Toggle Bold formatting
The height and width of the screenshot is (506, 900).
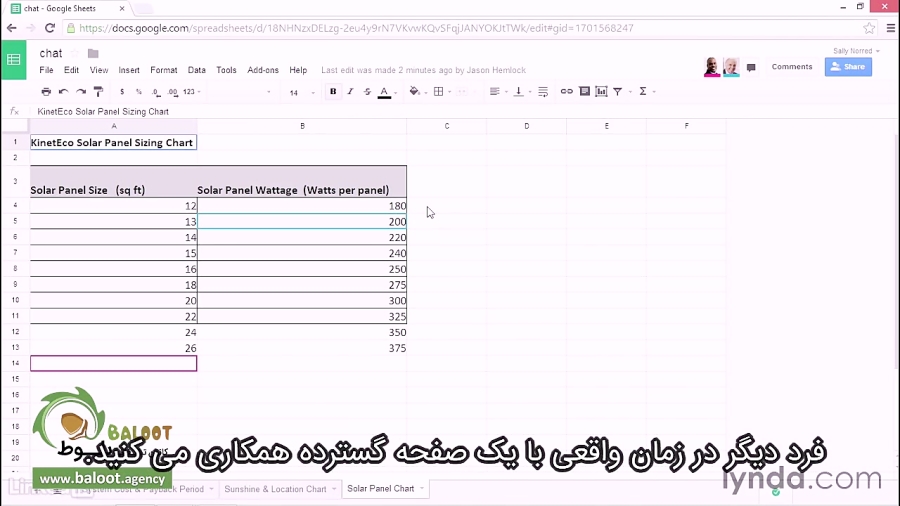coord(333,92)
